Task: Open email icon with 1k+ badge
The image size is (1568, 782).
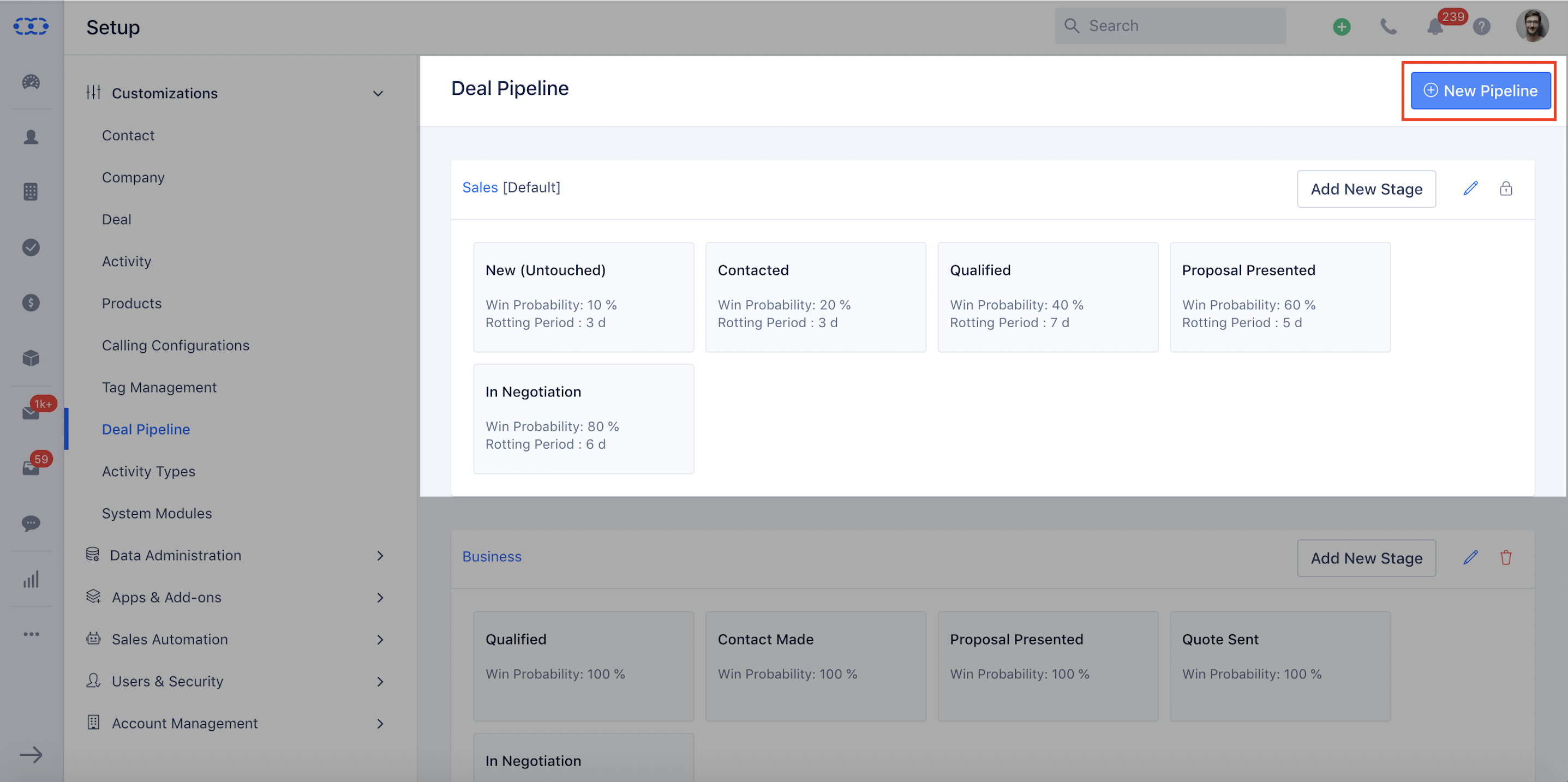Action: coord(31,413)
